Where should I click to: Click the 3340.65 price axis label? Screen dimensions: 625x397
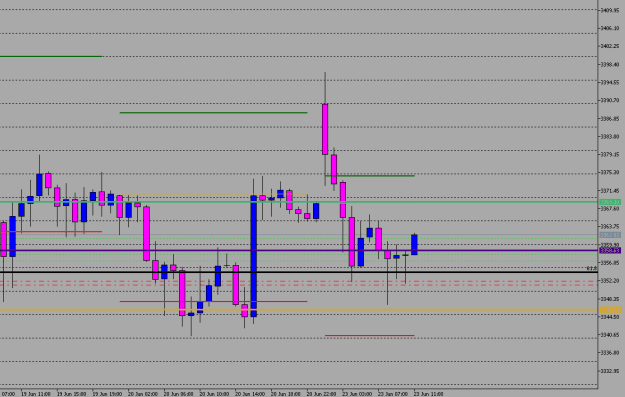[610, 335]
